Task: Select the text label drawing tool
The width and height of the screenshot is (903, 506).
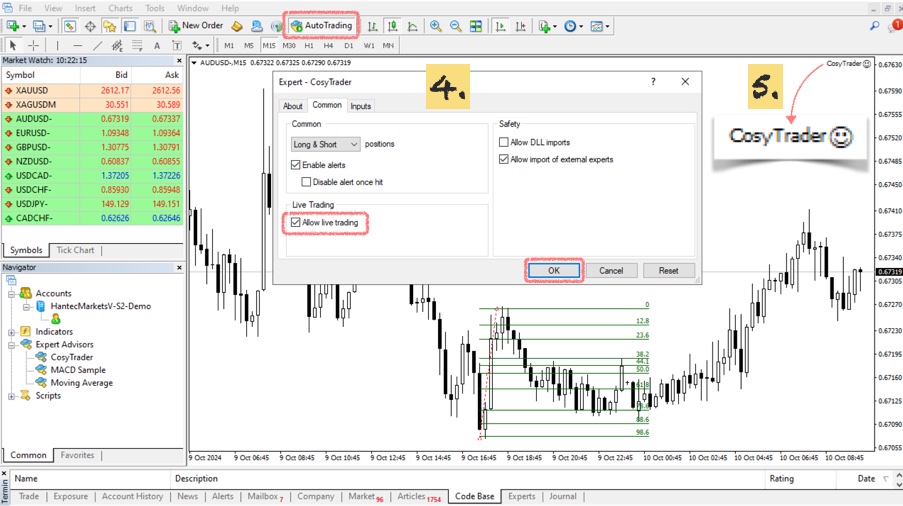Action: (x=157, y=45)
